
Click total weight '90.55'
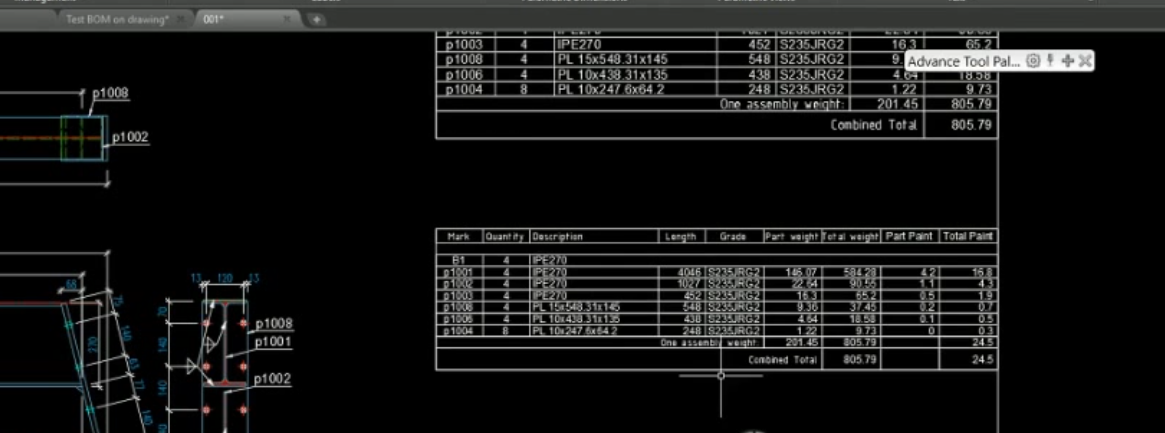click(864, 284)
